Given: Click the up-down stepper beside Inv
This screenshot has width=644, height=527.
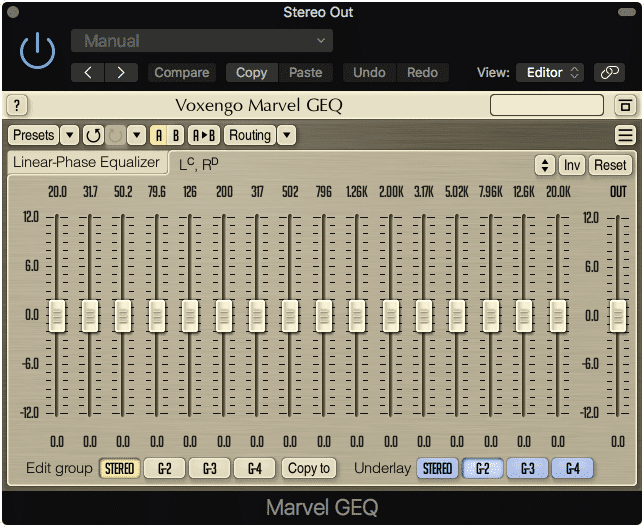Looking at the screenshot, I should click(545, 165).
